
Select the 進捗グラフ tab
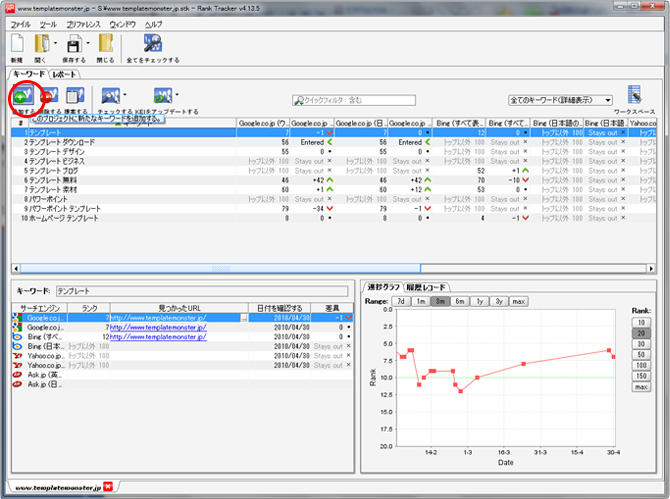click(x=383, y=287)
